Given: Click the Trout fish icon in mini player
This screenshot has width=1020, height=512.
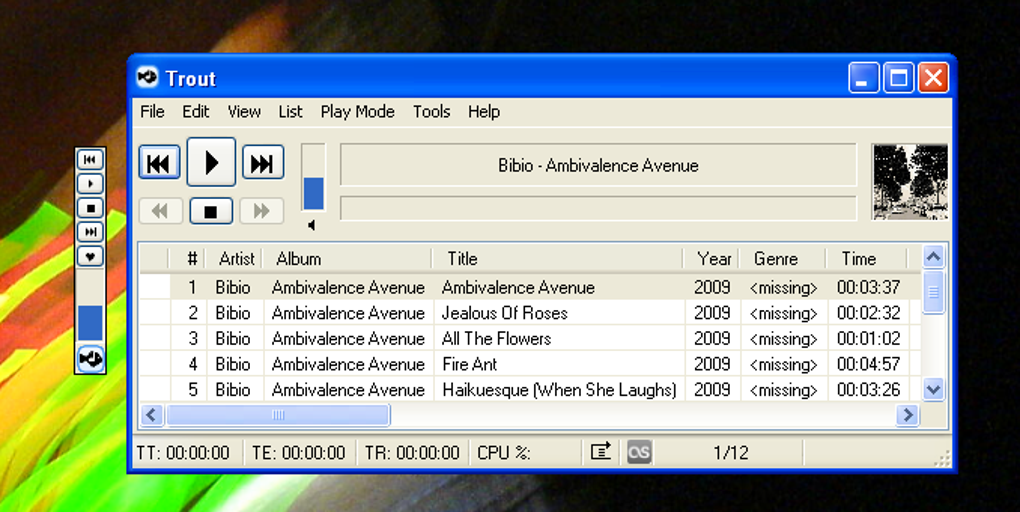Looking at the screenshot, I should pos(90,359).
